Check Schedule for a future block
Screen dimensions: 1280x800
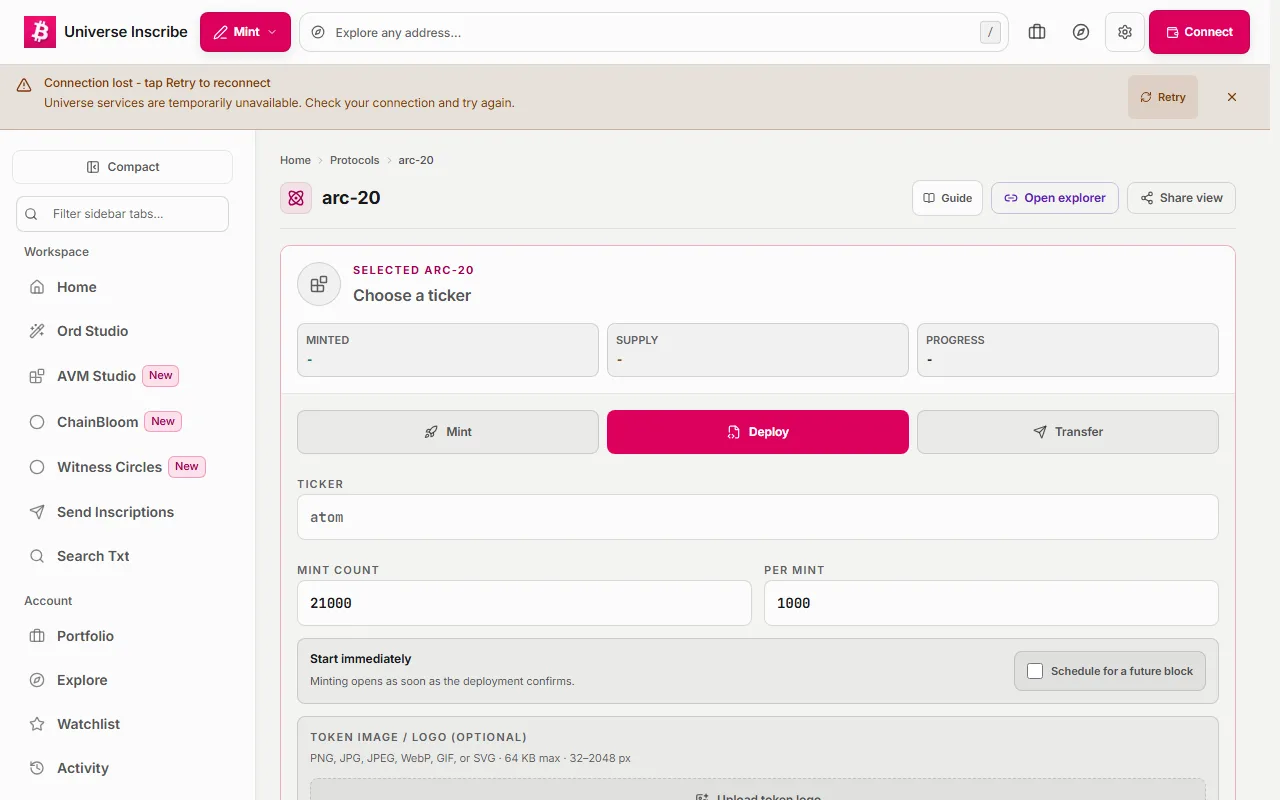coord(1035,671)
